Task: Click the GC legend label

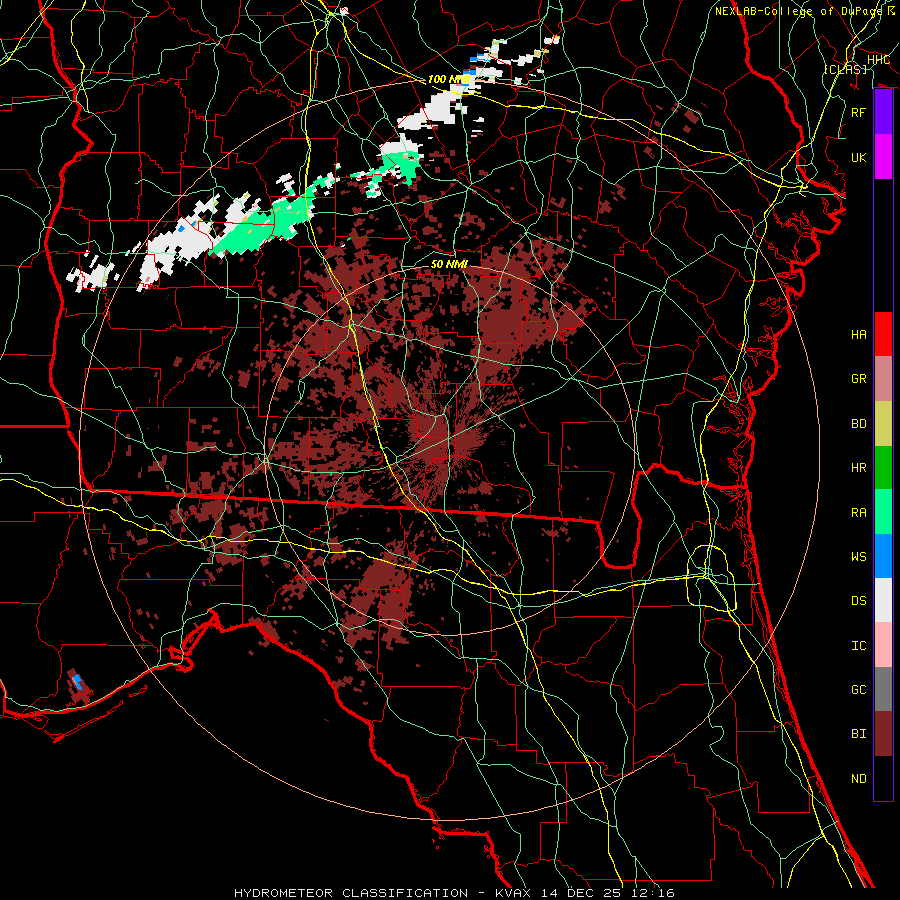Action: (859, 690)
